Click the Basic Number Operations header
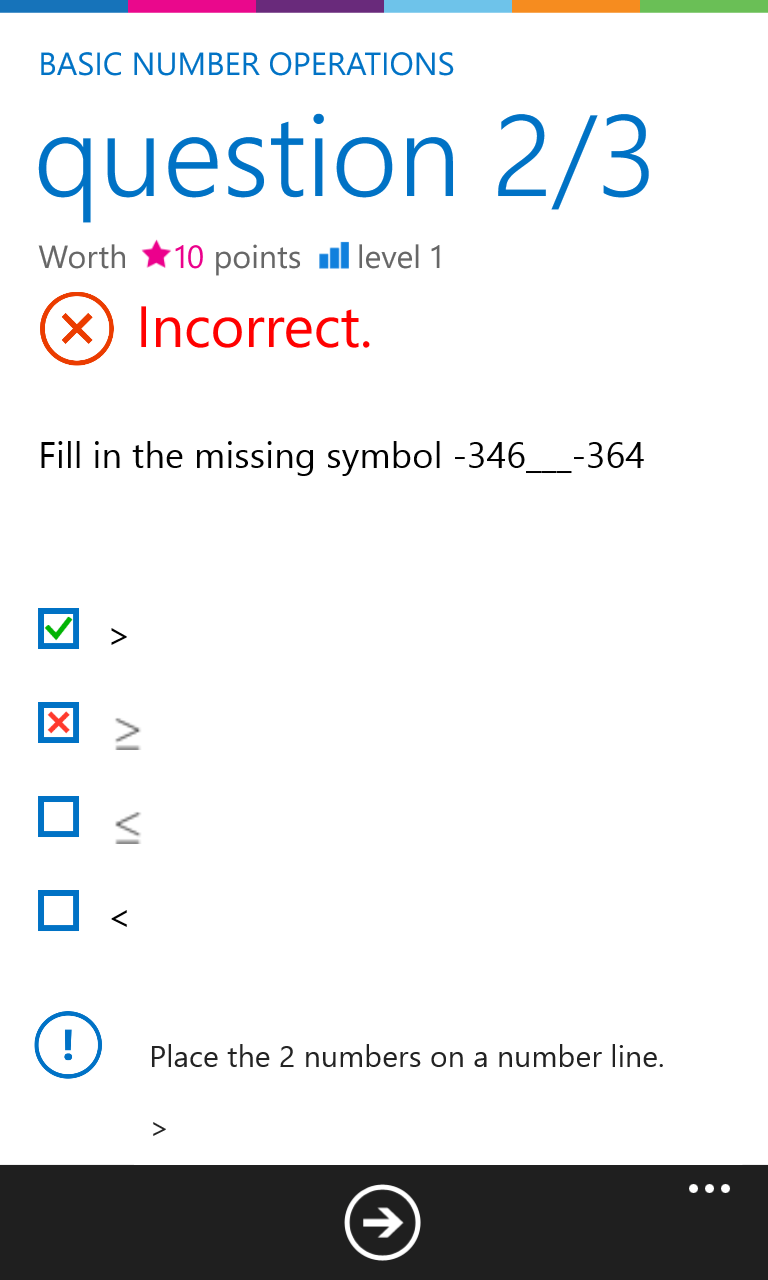 coord(246,65)
